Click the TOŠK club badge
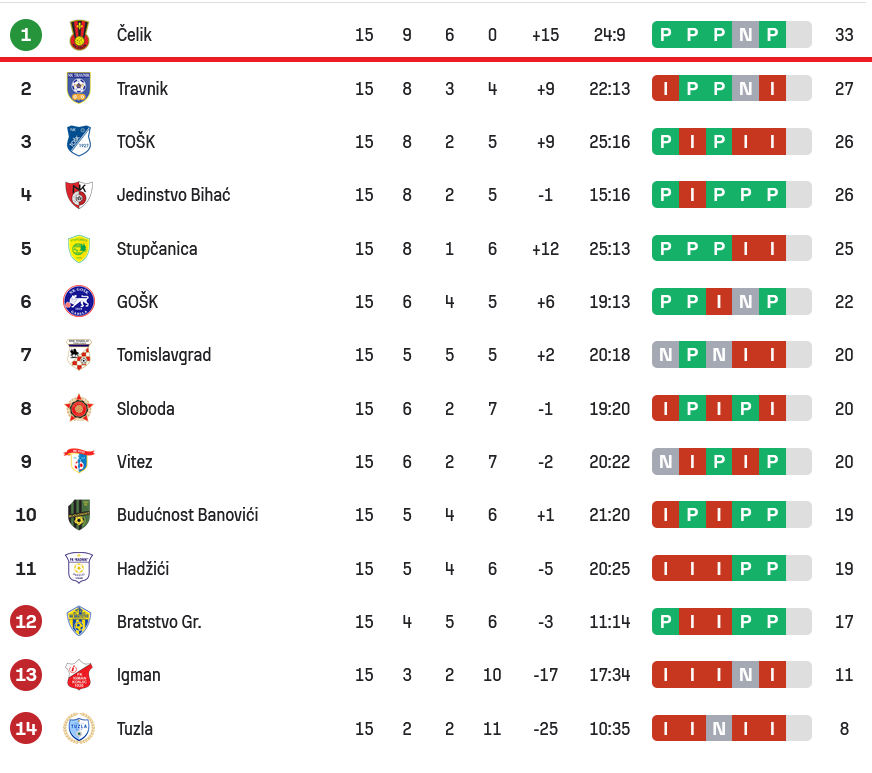The width and height of the screenshot is (872, 773). point(79,141)
